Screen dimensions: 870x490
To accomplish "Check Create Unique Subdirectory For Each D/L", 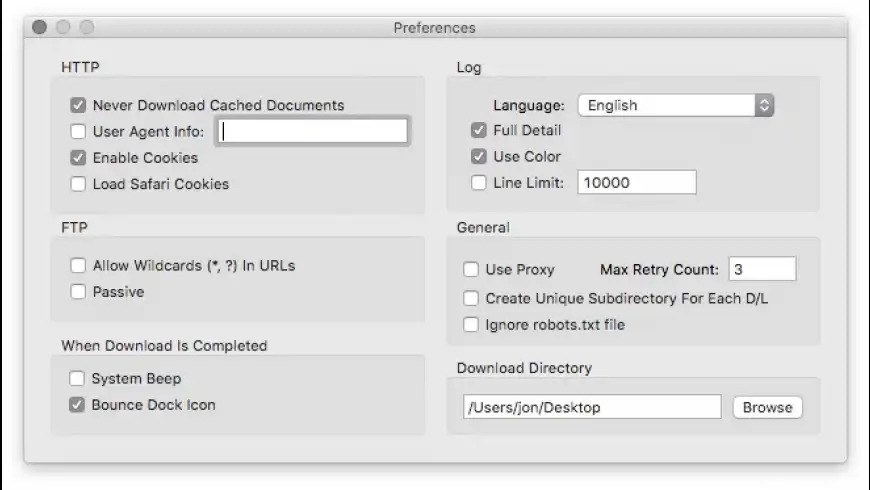I will point(470,298).
